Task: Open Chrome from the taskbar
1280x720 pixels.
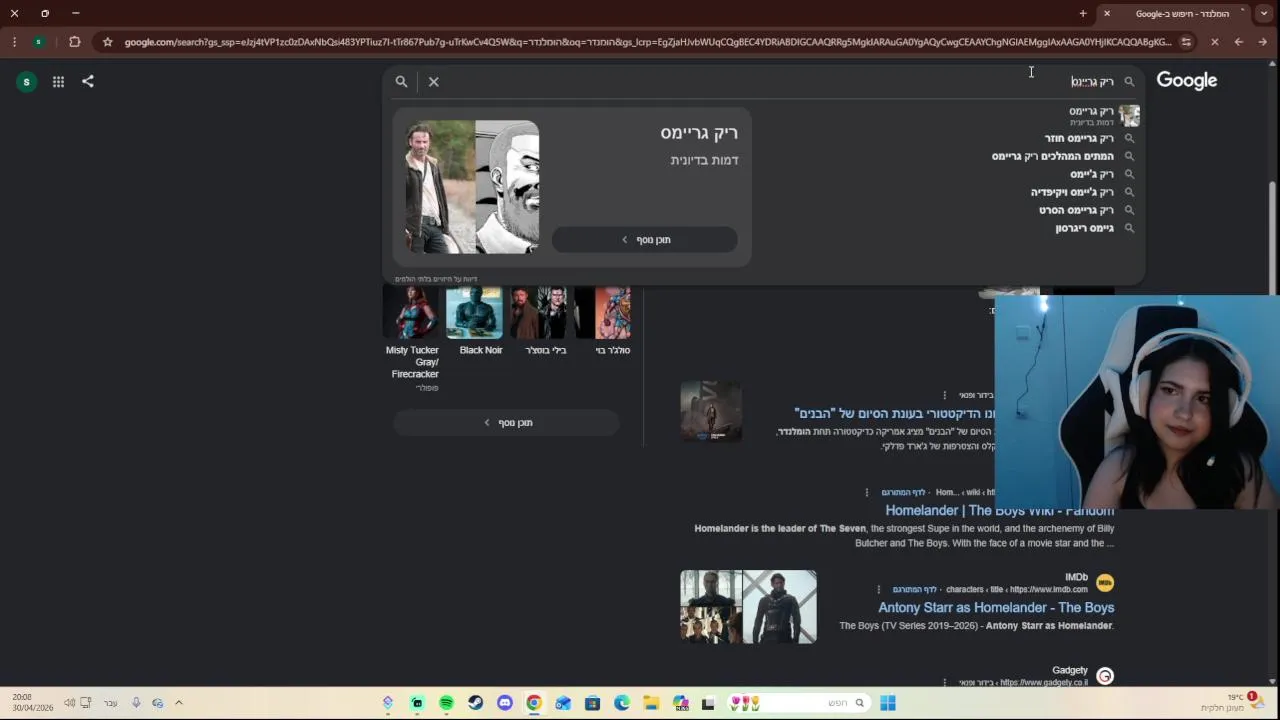Action: coord(534,703)
